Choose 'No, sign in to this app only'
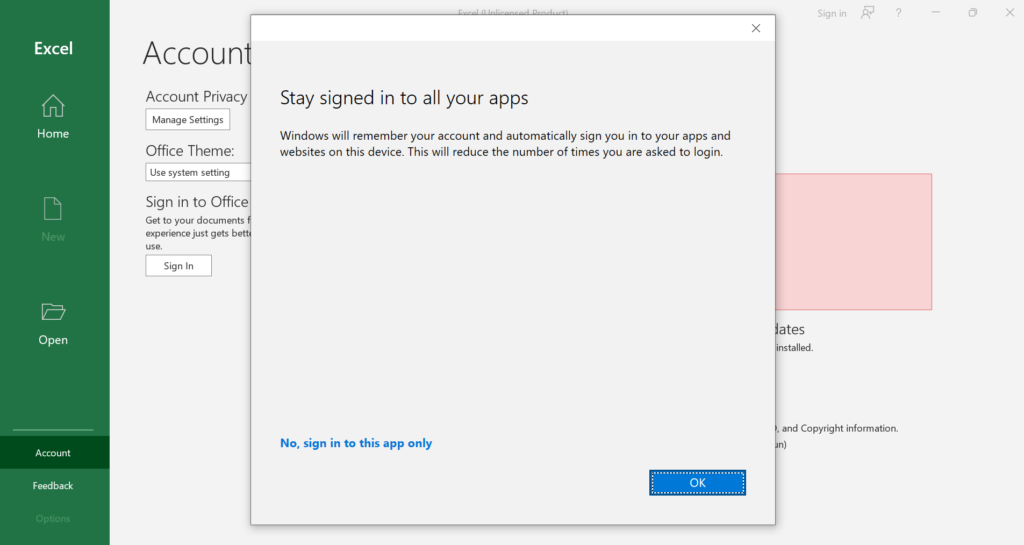Viewport: 1024px width, 545px height. coord(356,443)
